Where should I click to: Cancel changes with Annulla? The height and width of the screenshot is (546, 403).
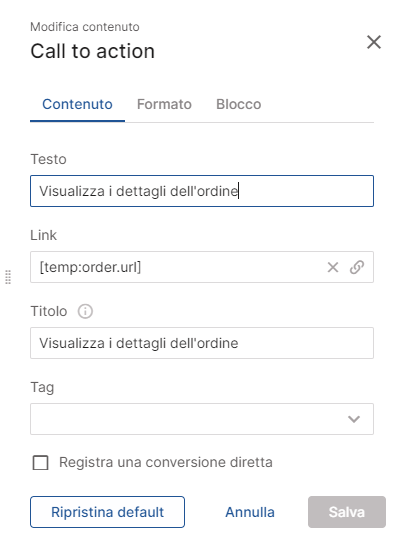[250, 512]
